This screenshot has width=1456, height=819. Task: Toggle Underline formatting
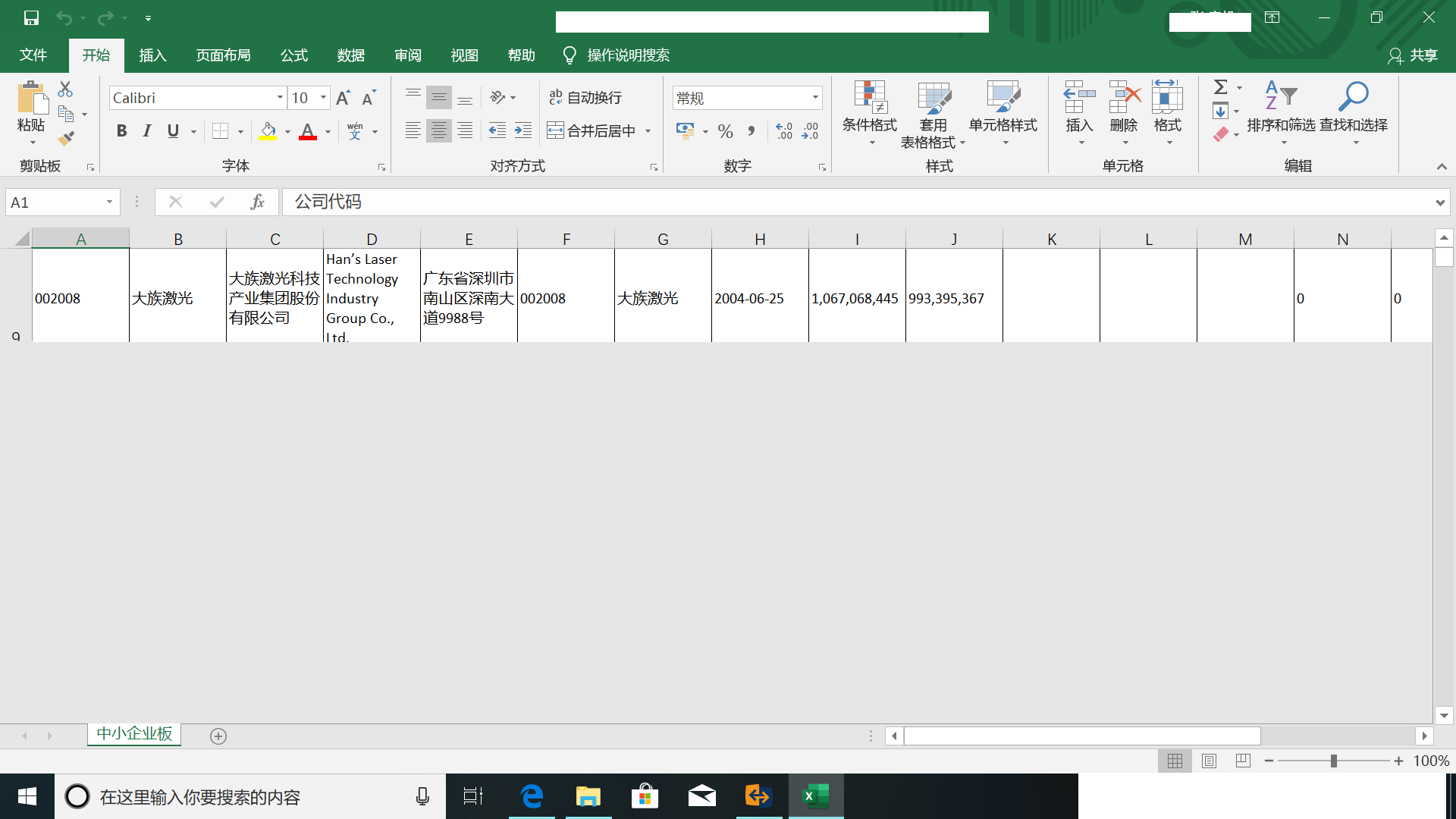coord(173,131)
